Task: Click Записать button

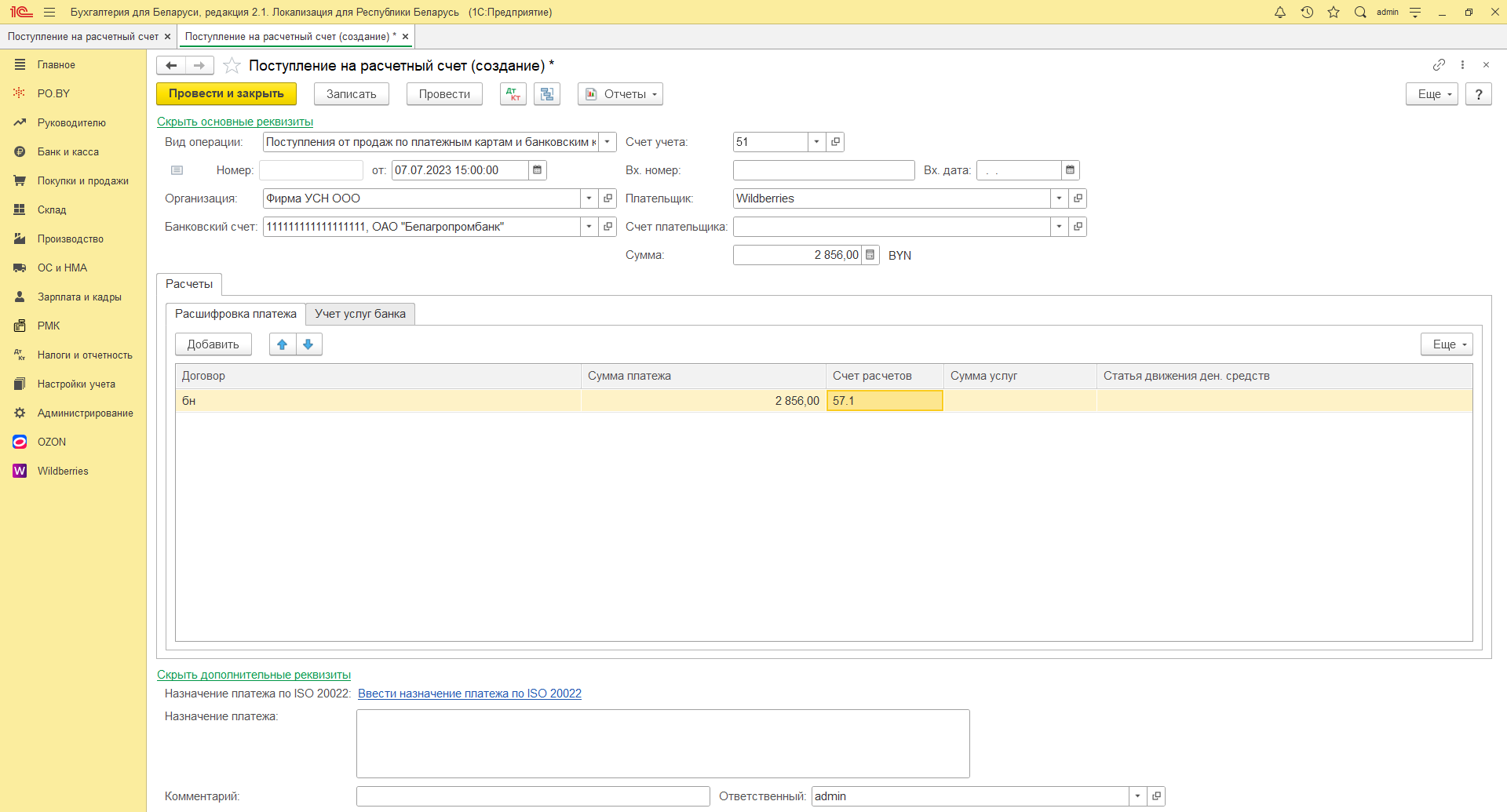Action: pyautogui.click(x=352, y=94)
